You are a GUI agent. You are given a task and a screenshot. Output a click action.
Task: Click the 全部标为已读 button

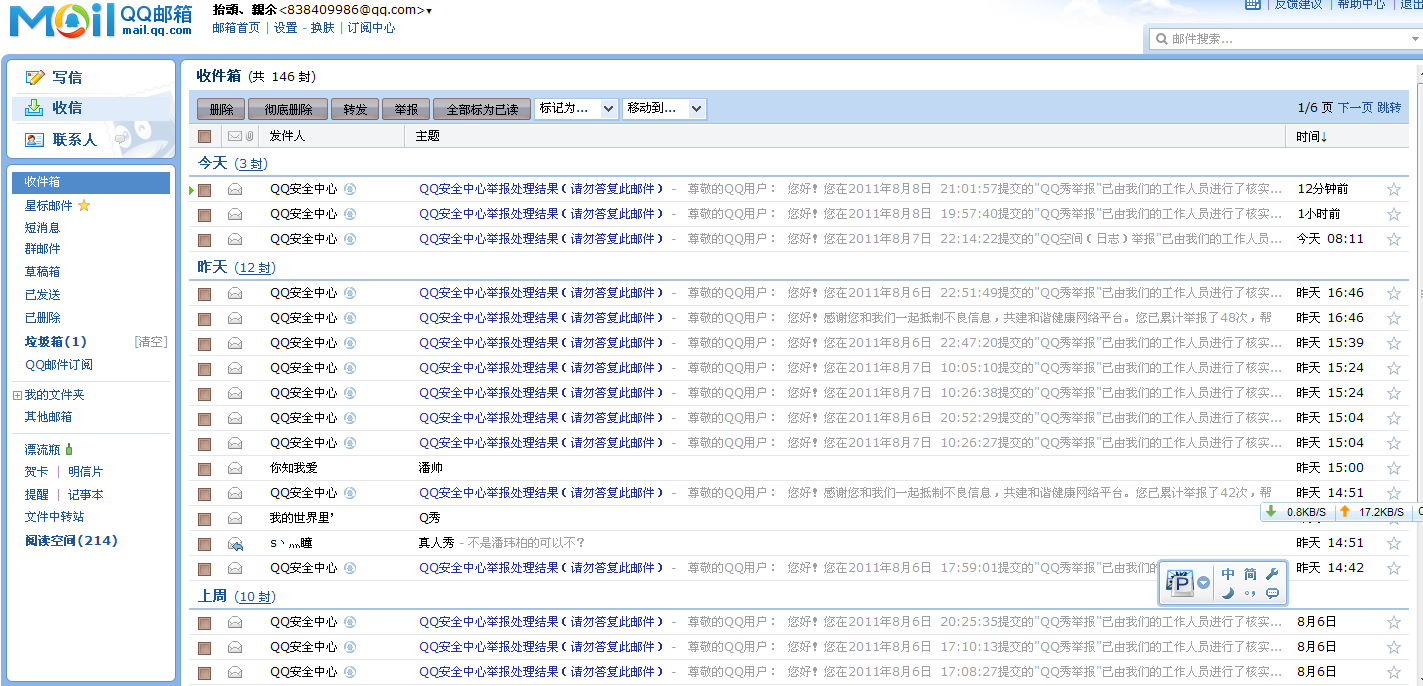tap(482, 110)
